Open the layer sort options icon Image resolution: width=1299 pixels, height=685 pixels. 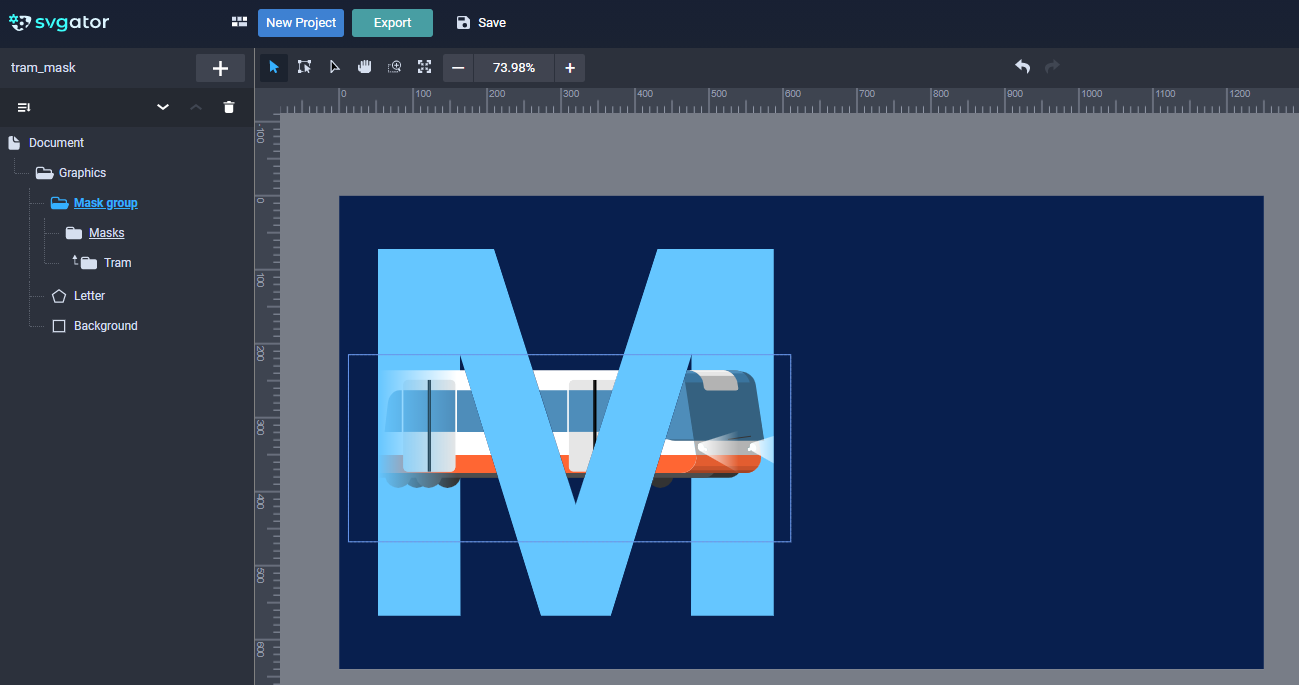(25, 107)
